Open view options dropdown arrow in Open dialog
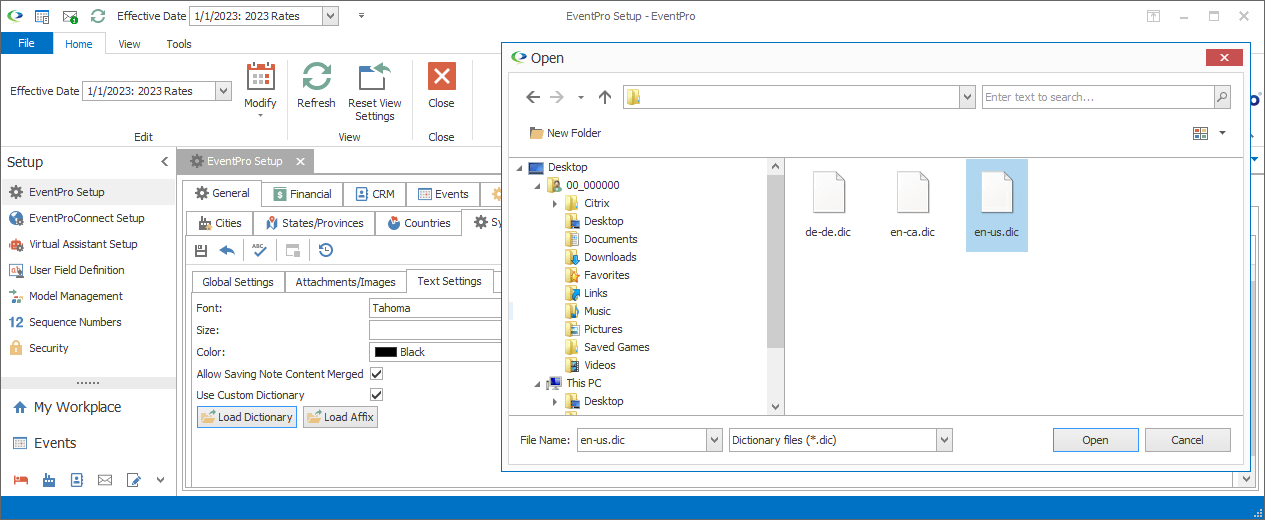Image resolution: width=1265 pixels, height=520 pixels. [x=1222, y=133]
